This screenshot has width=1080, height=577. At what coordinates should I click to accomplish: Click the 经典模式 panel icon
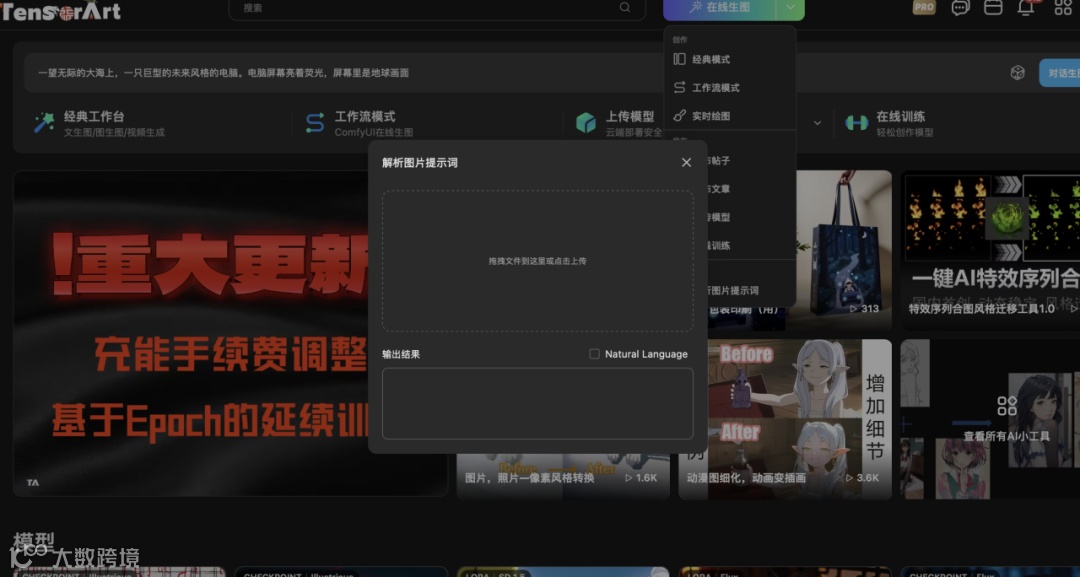click(x=679, y=59)
